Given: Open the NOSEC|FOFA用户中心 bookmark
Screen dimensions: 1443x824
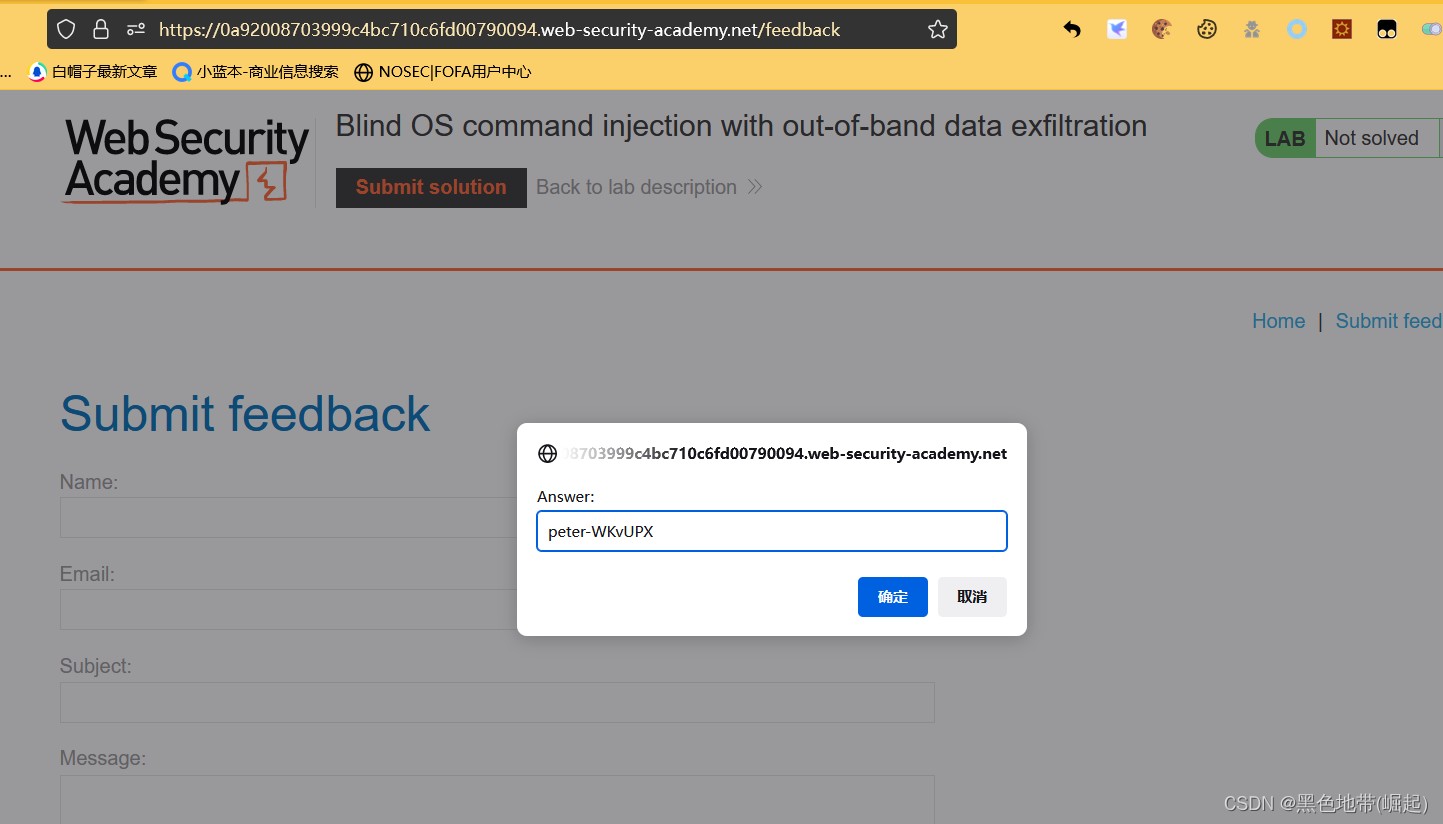Looking at the screenshot, I should [443, 72].
